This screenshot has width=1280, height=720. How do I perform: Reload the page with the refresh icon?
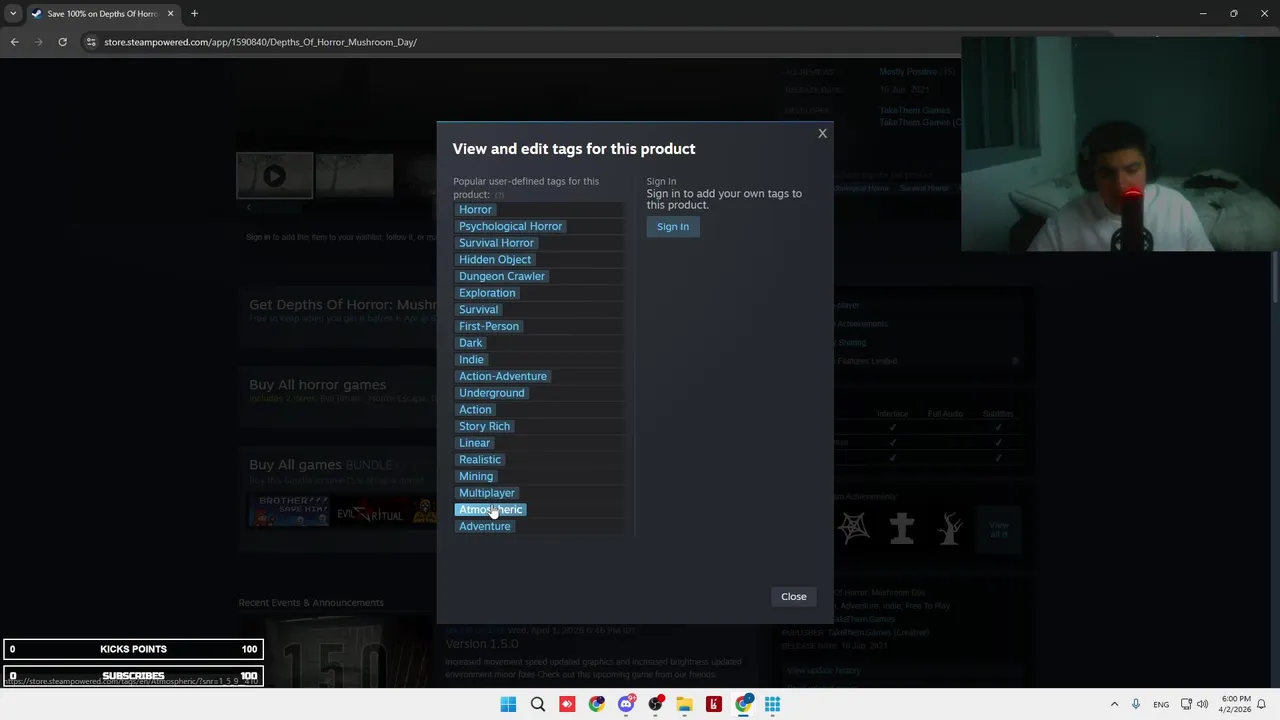(62, 42)
